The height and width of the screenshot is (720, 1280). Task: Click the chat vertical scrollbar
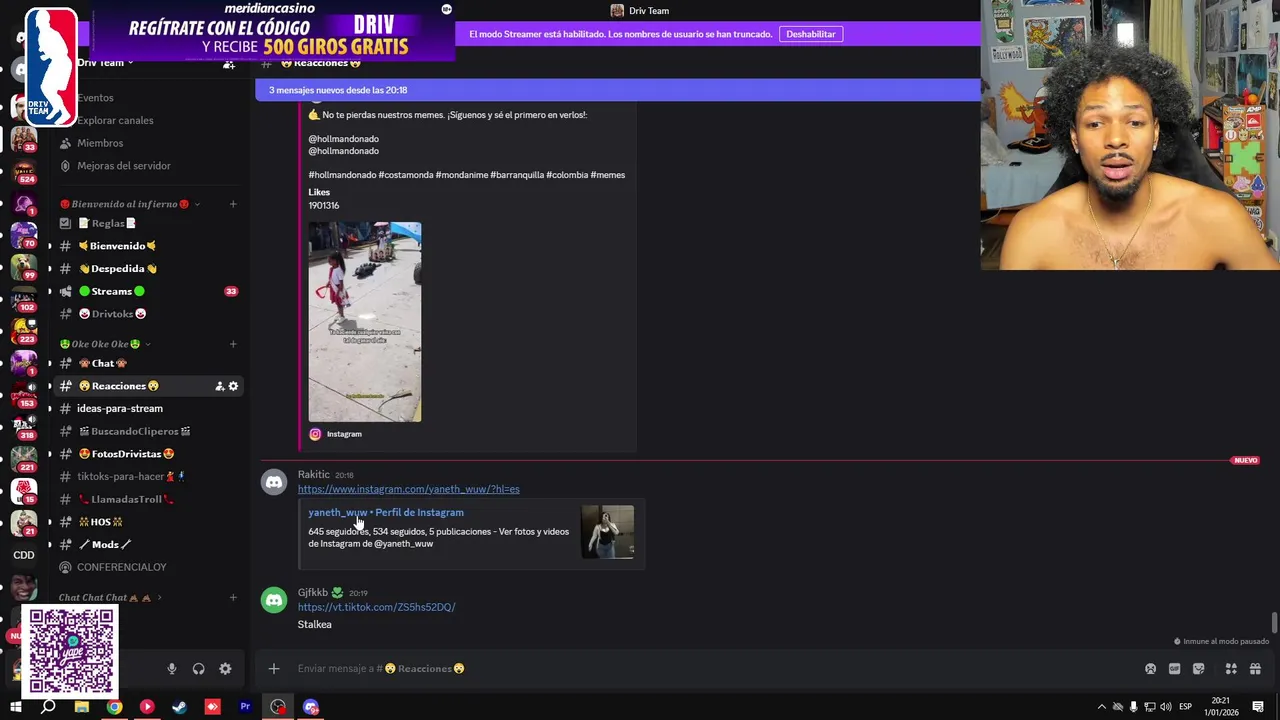point(1274,622)
